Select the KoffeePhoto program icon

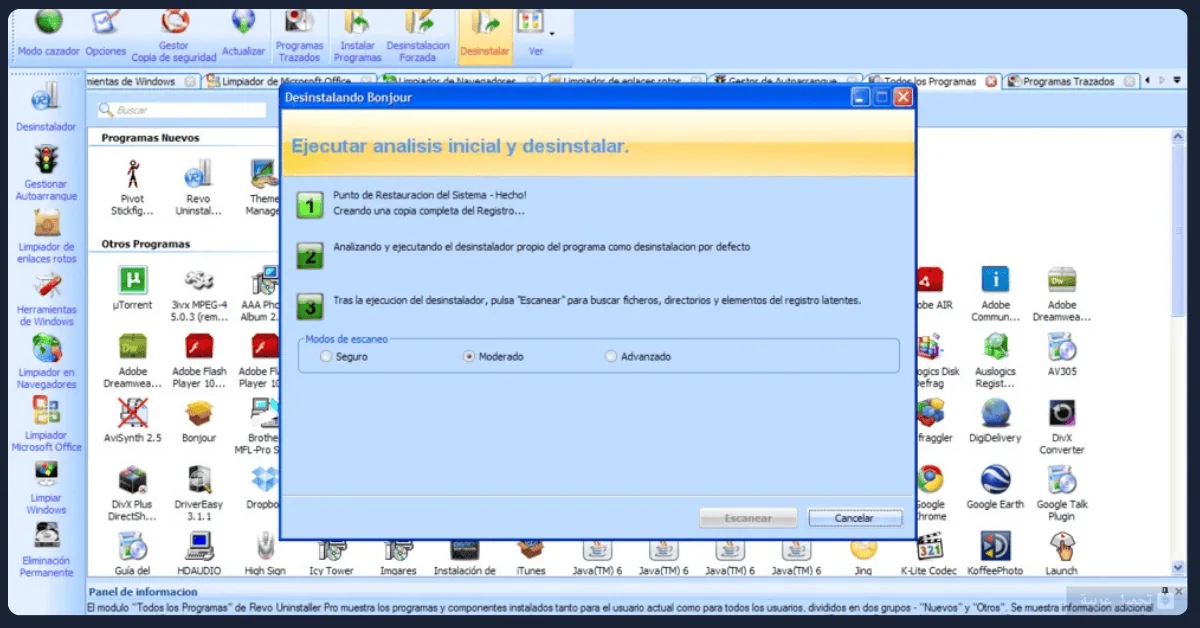click(995, 554)
